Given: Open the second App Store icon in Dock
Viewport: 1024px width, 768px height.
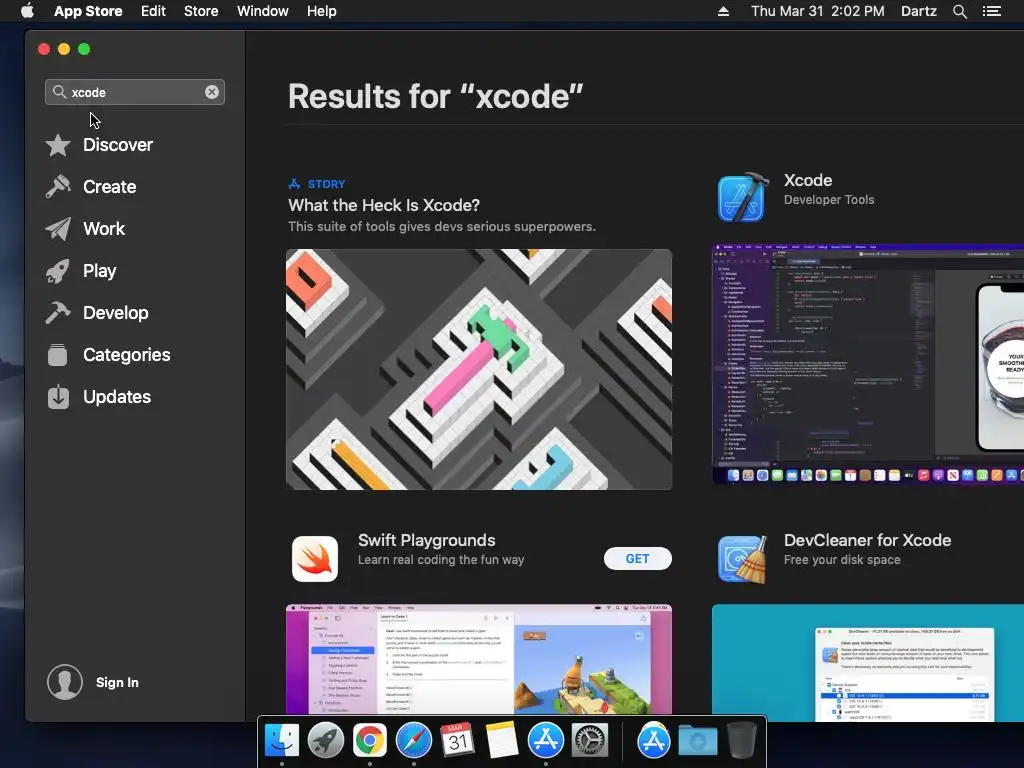Looking at the screenshot, I should pos(654,741).
